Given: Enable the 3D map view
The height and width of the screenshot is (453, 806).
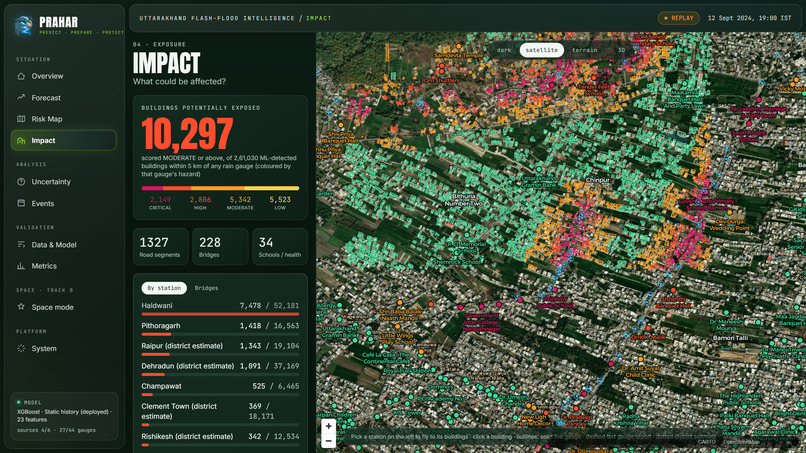Looking at the screenshot, I should click(621, 50).
